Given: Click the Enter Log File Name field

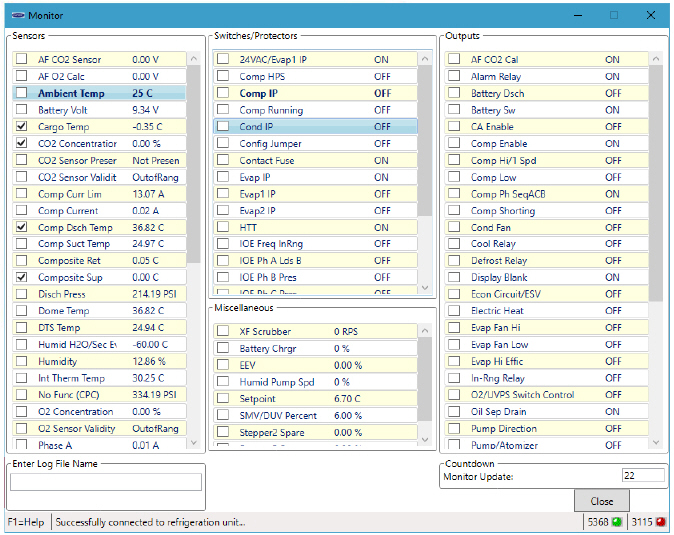Looking at the screenshot, I should 106,482.
